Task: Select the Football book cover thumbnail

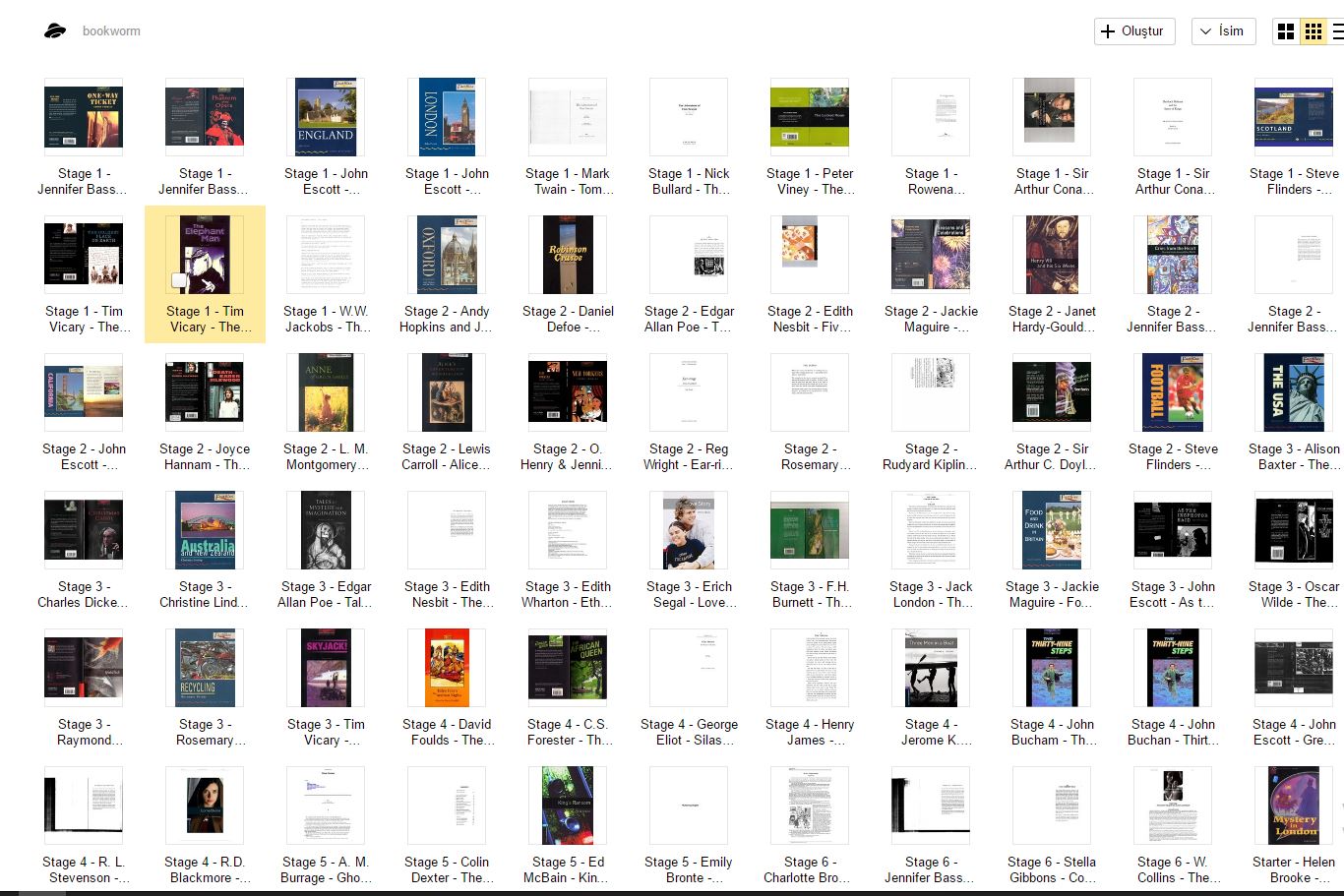Action: coord(1173,392)
